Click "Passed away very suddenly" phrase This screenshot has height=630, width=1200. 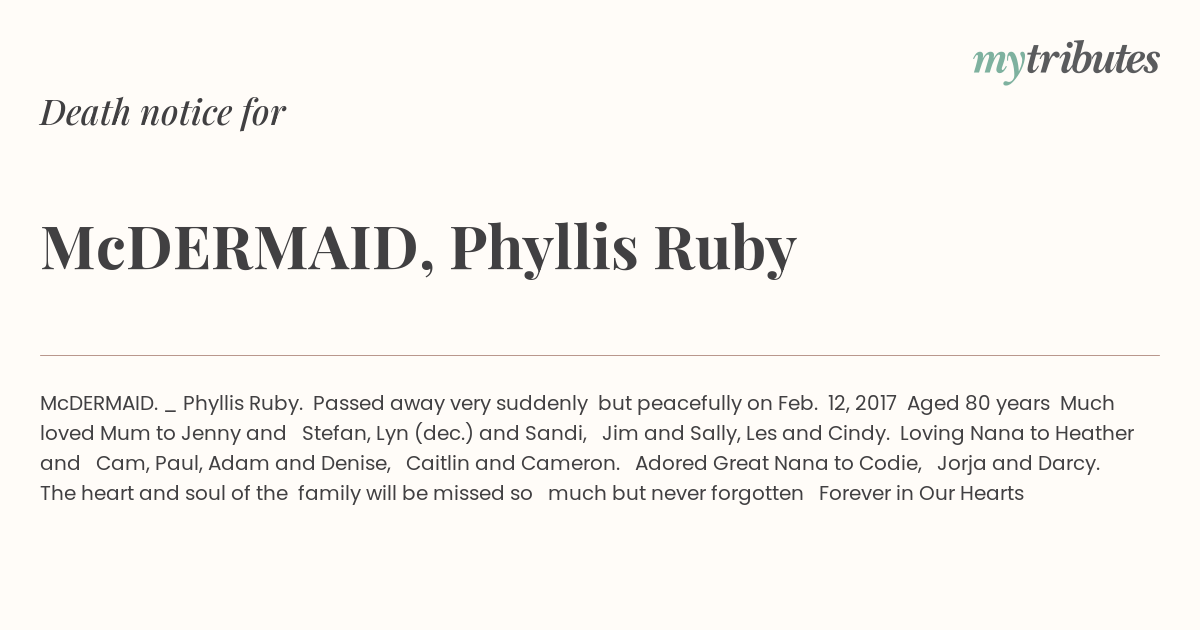tap(450, 403)
